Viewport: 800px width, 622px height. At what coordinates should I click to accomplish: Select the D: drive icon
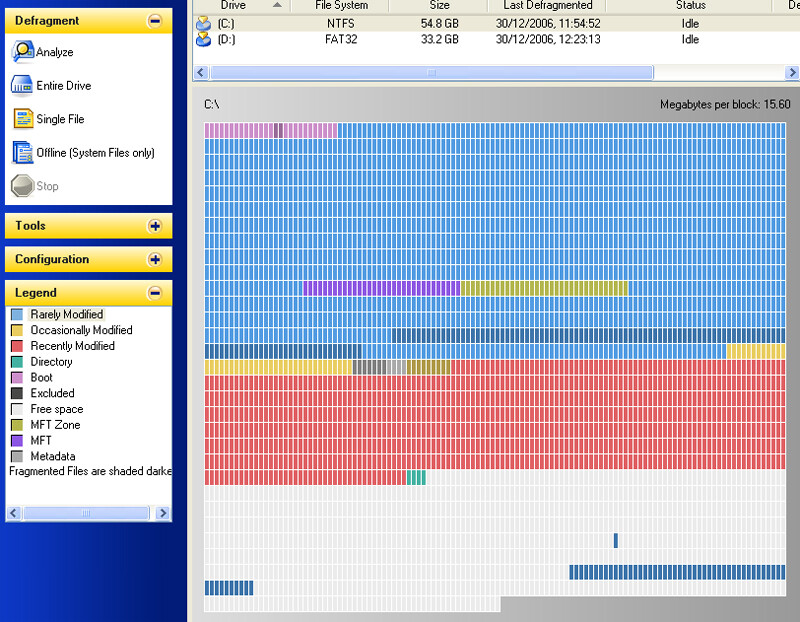[x=204, y=40]
